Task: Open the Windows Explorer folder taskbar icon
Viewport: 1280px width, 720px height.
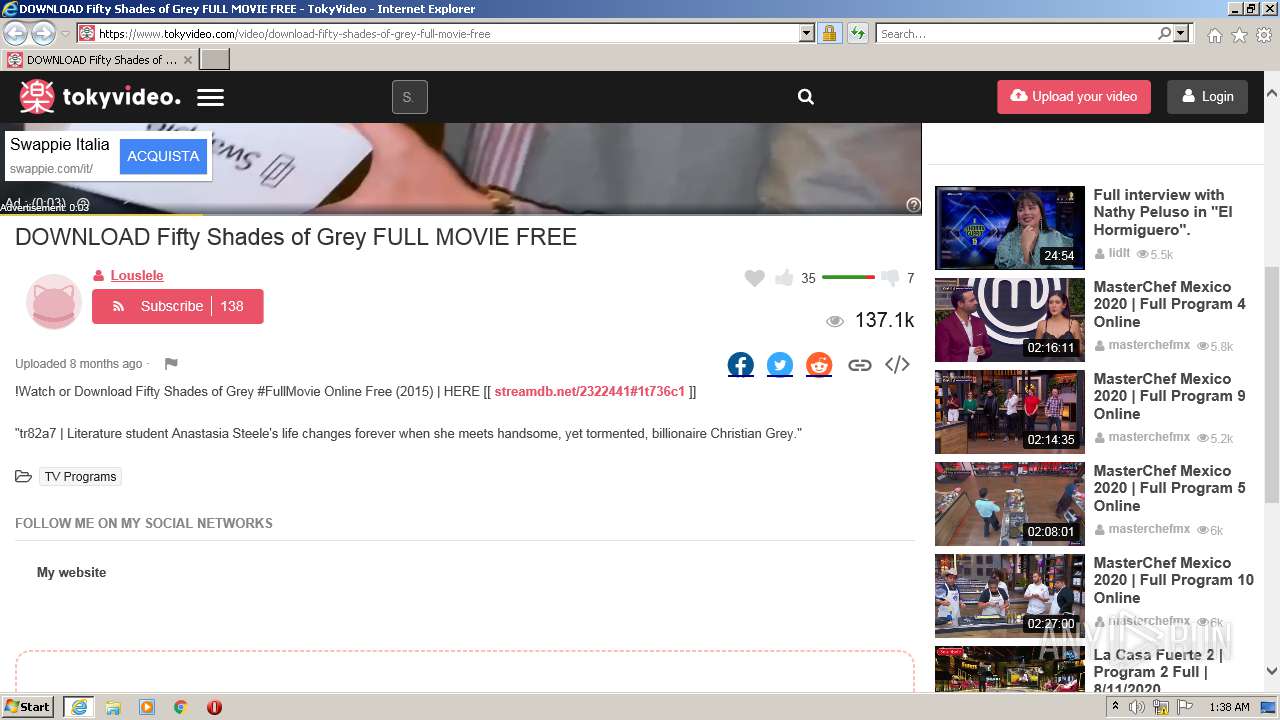Action: (113, 707)
